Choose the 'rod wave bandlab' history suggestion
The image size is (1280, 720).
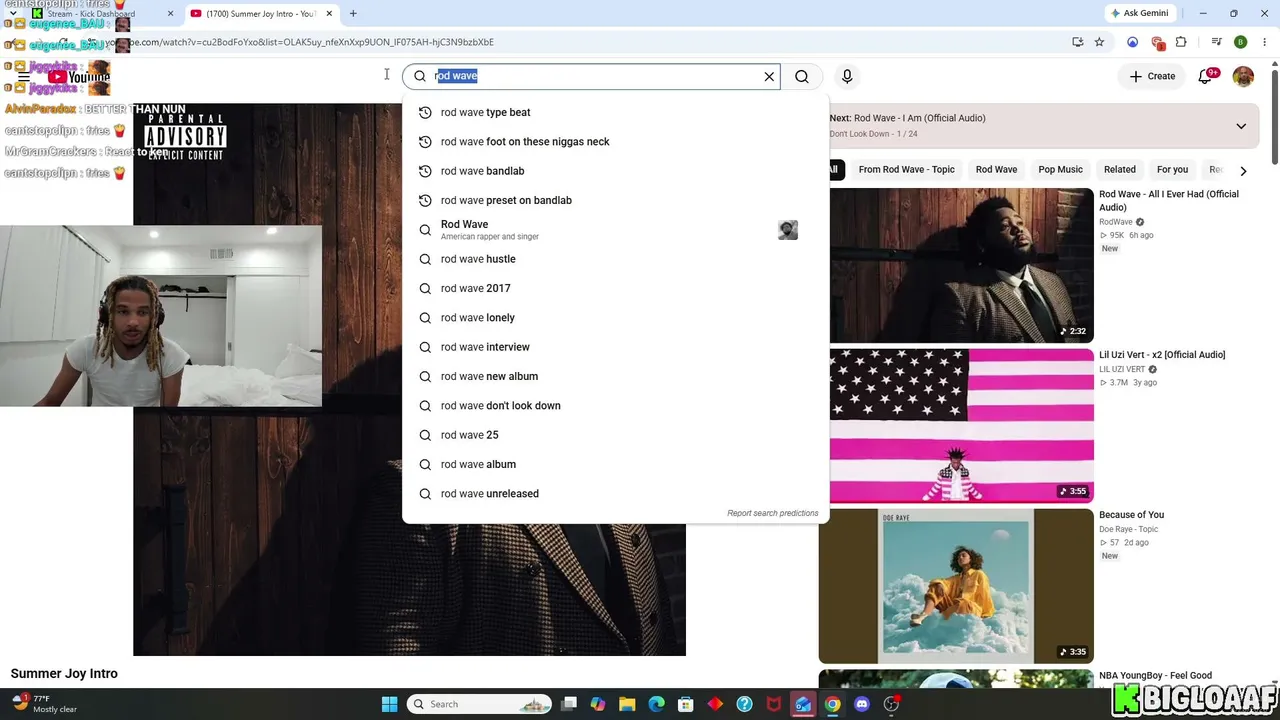pos(615,171)
